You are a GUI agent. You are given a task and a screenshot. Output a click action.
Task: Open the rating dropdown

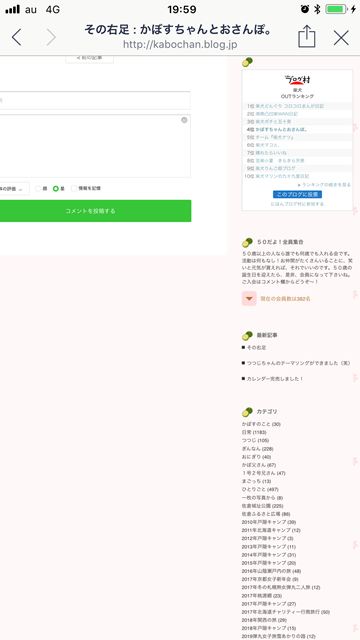[14, 189]
